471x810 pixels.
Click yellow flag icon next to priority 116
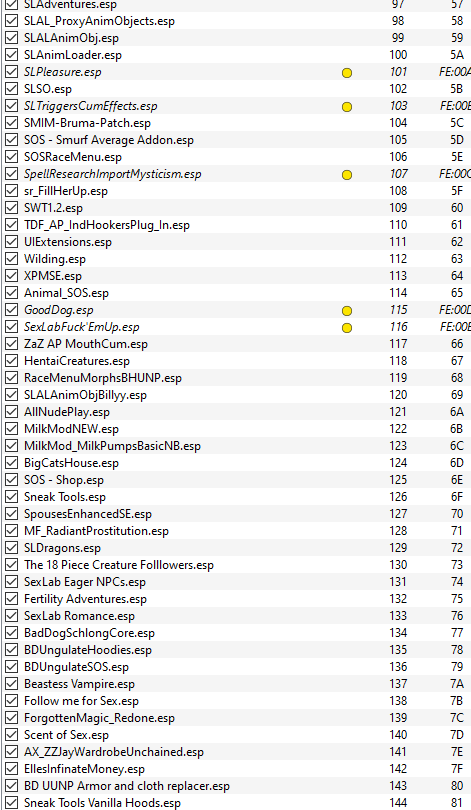pos(347,328)
